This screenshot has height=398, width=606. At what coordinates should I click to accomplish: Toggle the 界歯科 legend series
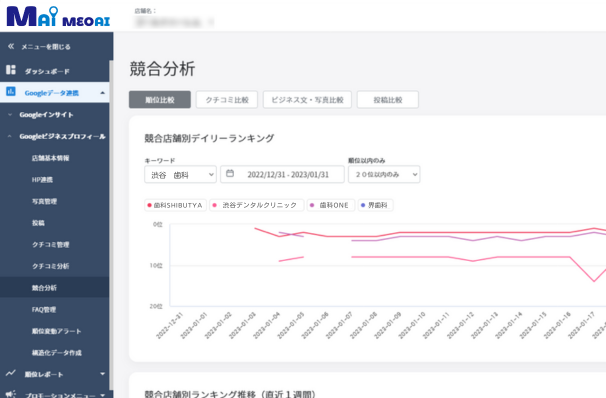tap(375, 205)
